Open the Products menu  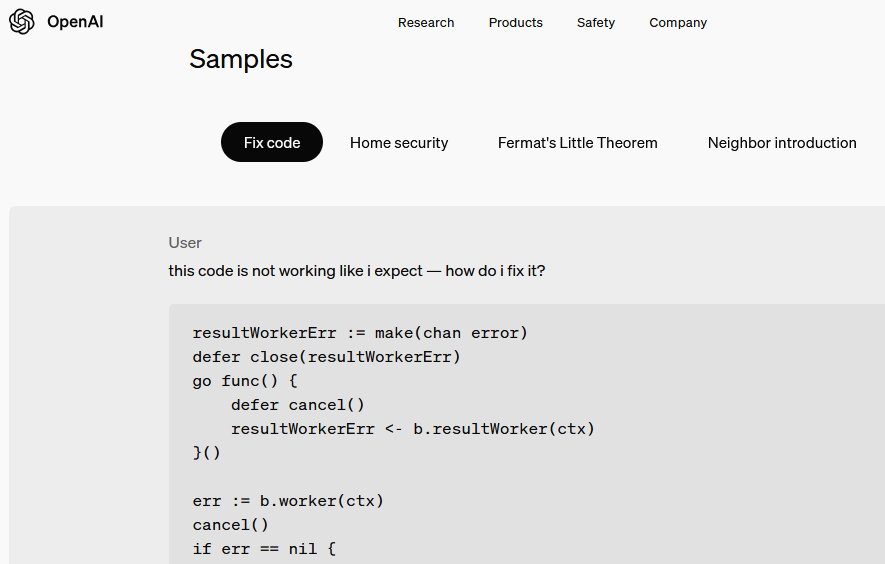pyautogui.click(x=515, y=23)
